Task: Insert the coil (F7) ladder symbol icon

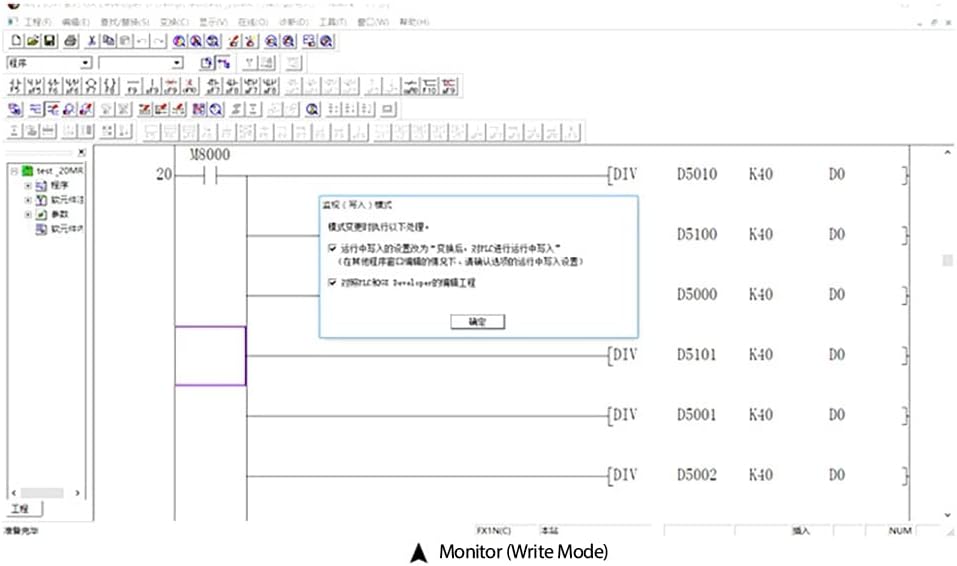Action: tap(89, 87)
